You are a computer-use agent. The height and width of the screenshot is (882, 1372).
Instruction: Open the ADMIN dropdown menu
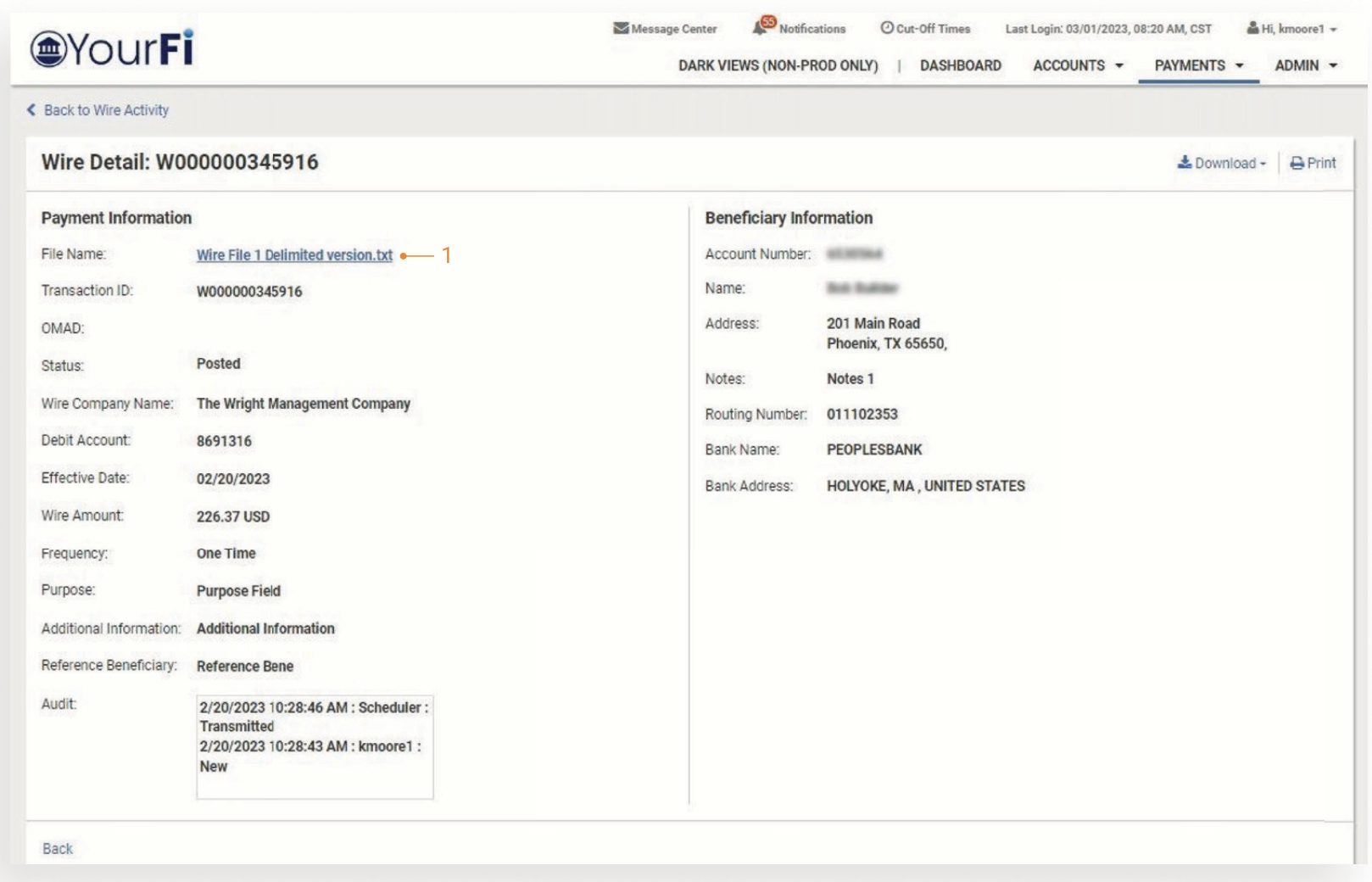coord(1305,65)
